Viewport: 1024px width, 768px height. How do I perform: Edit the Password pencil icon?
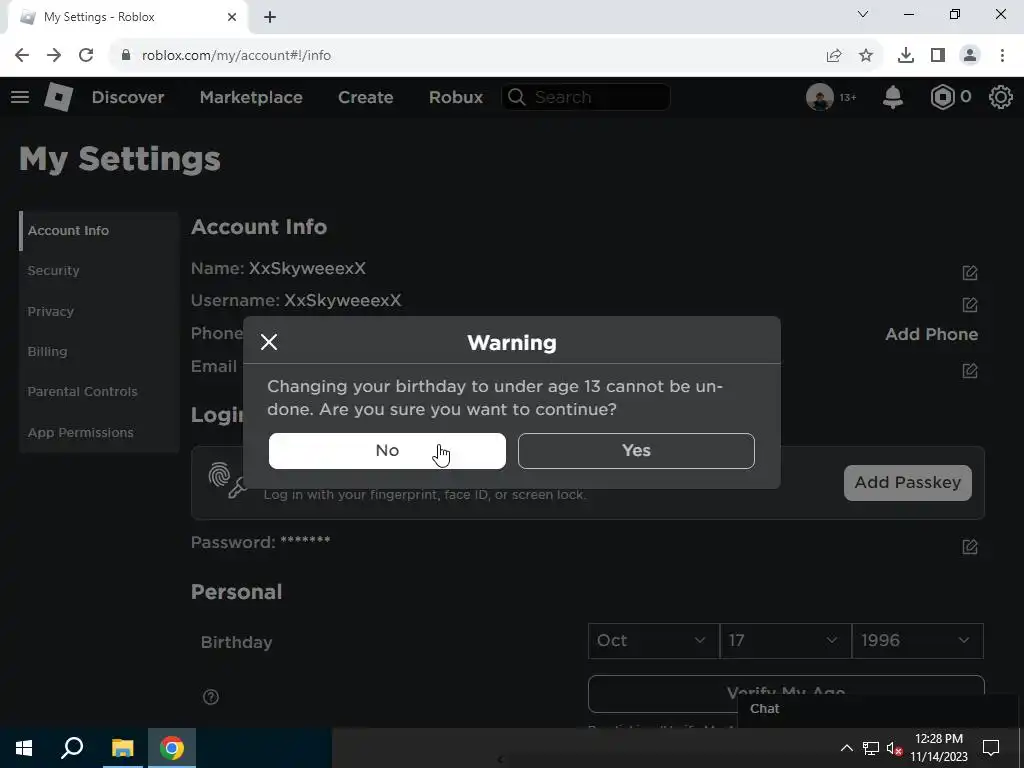(x=970, y=547)
